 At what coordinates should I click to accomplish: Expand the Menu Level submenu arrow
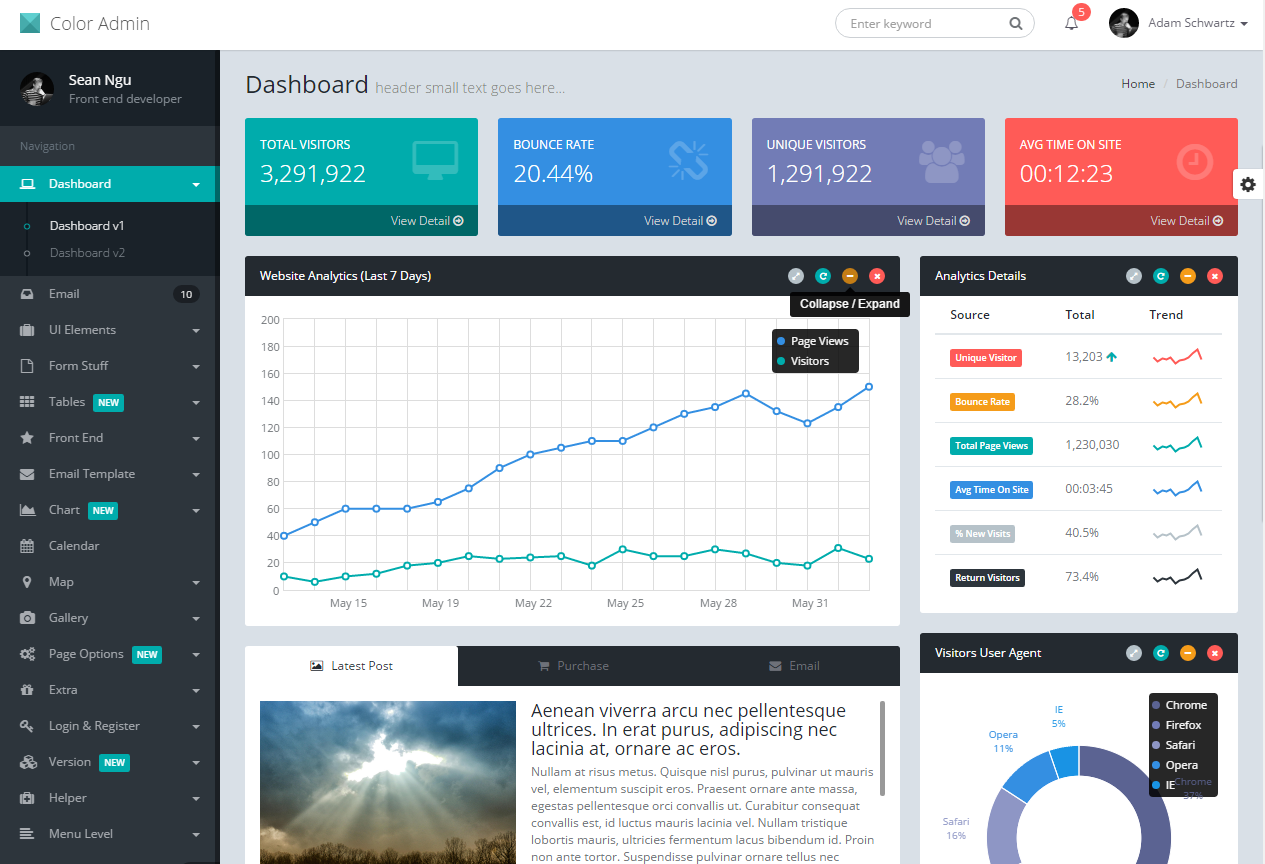(196, 835)
